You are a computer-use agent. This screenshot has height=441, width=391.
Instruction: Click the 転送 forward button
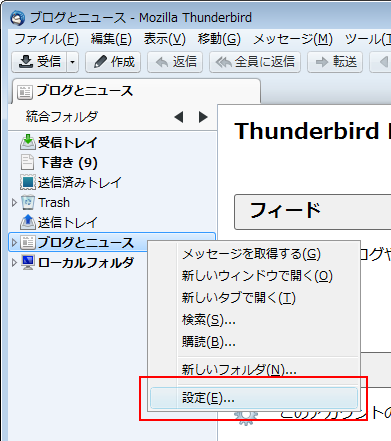(335, 62)
